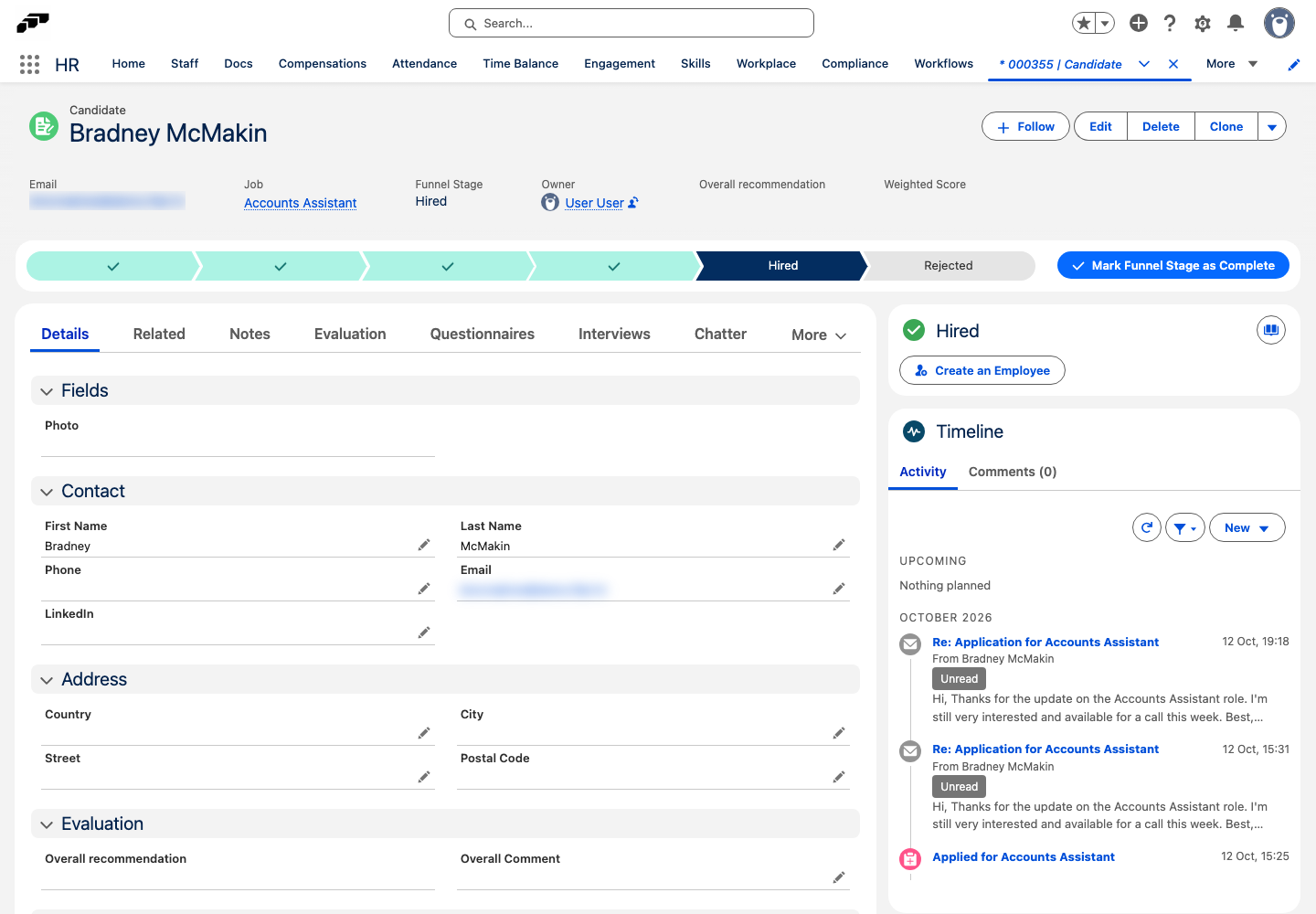Click the Create an Employee button

(x=982, y=370)
